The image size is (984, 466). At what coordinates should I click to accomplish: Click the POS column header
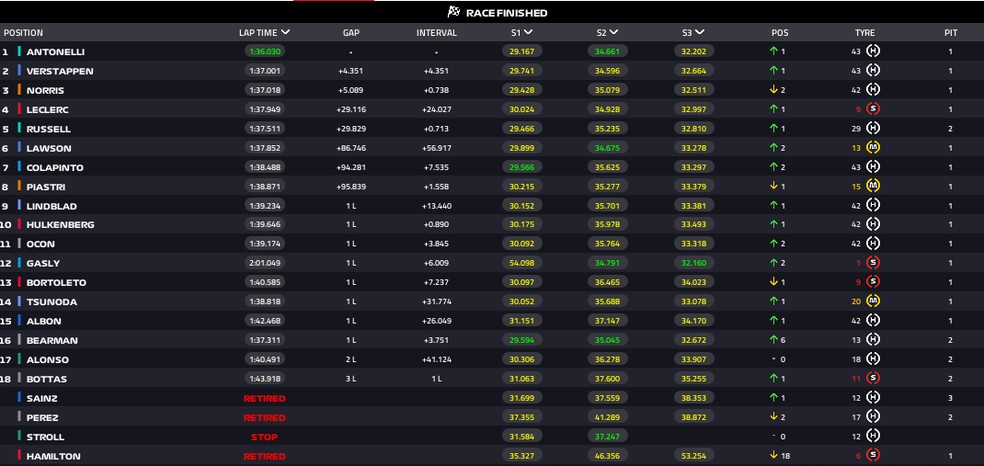(779, 33)
